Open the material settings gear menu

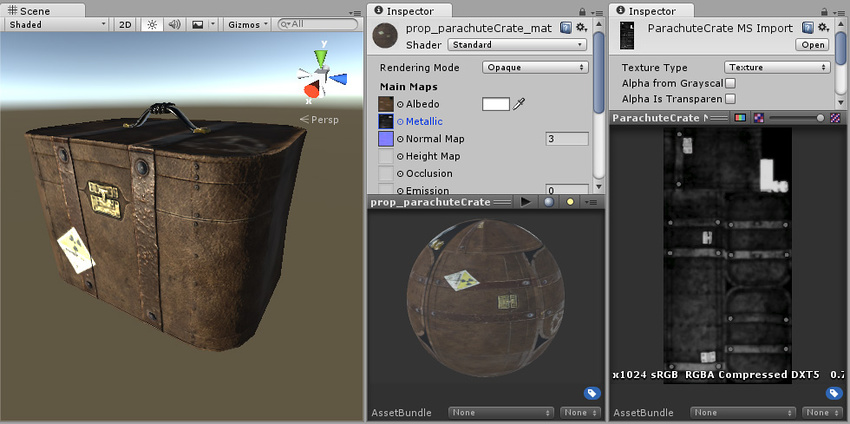click(583, 29)
